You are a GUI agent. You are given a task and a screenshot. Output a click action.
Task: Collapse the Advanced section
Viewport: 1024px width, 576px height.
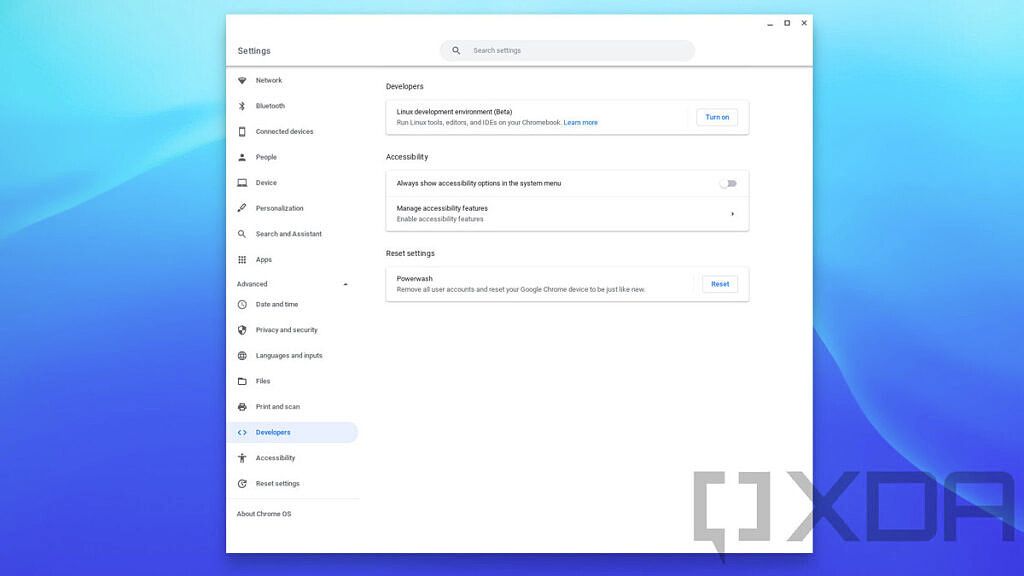coord(344,284)
